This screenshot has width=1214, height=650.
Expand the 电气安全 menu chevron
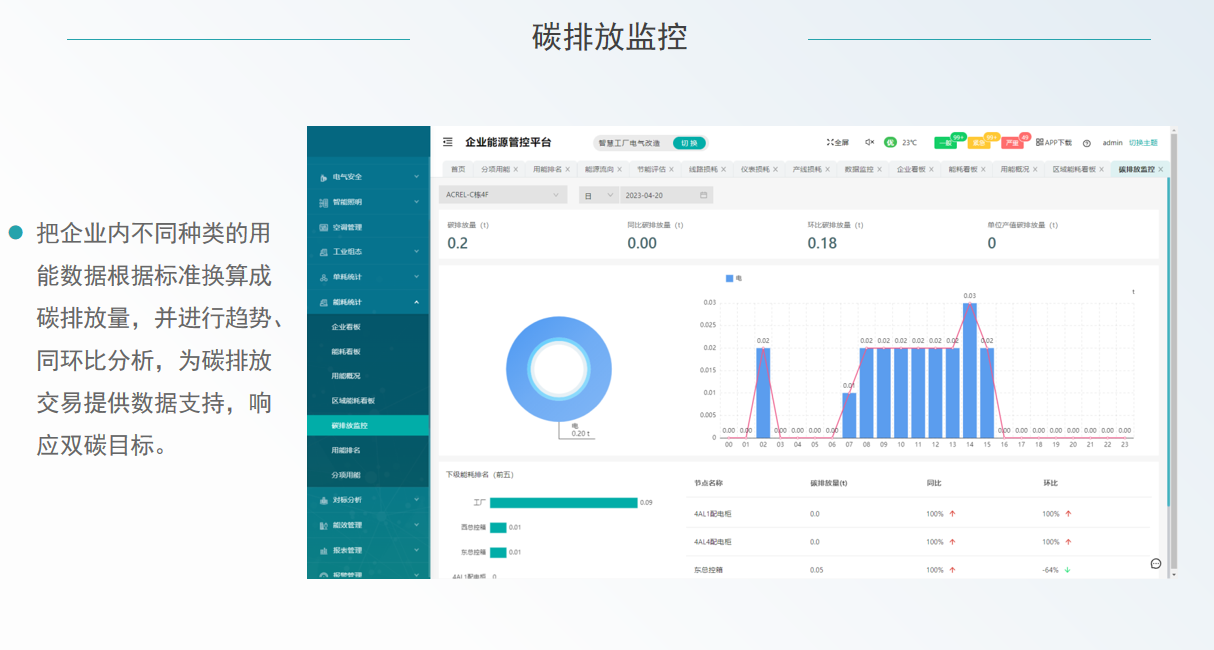pyautogui.click(x=416, y=177)
